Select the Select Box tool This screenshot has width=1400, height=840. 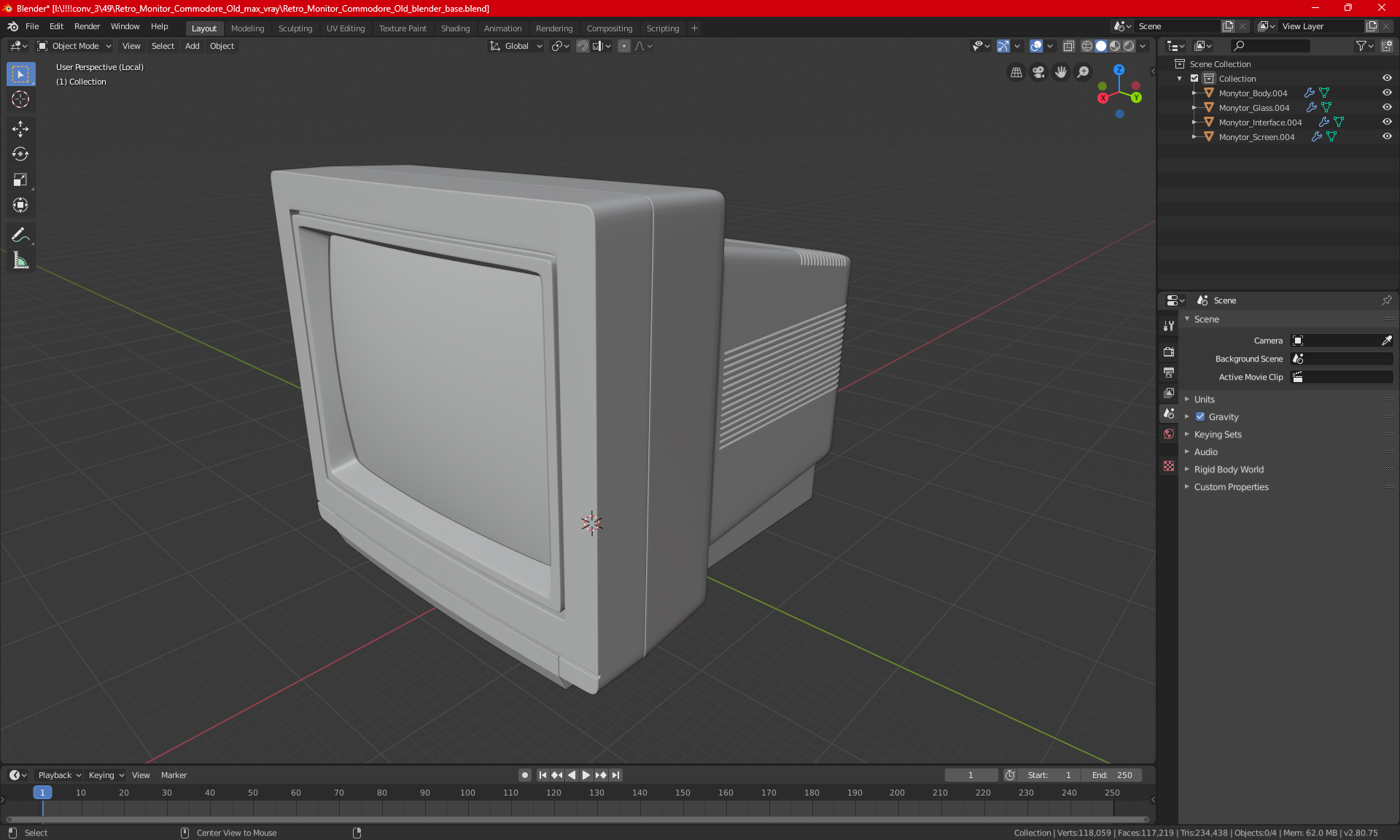pyautogui.click(x=20, y=74)
